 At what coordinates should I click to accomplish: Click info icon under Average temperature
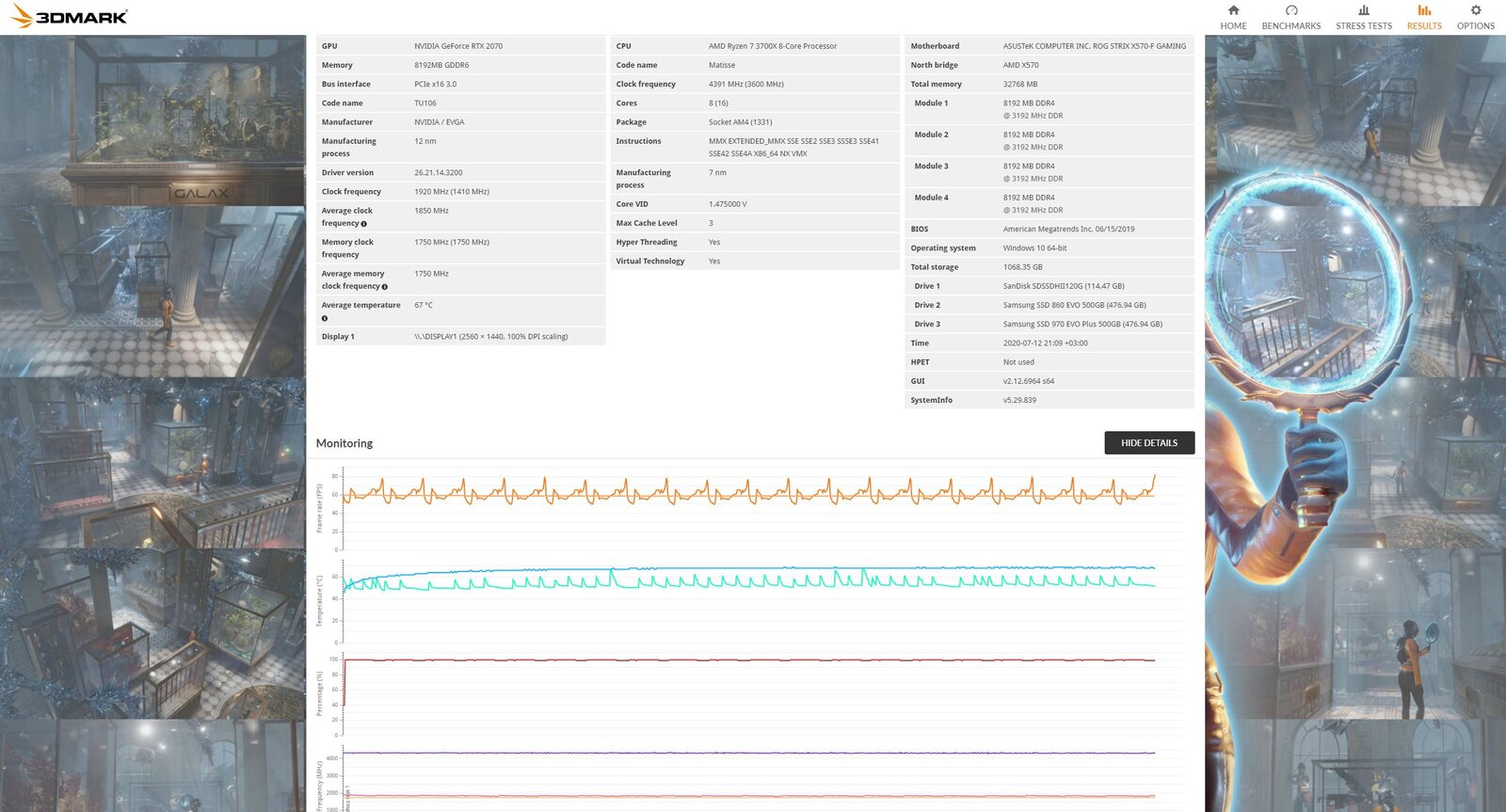pyautogui.click(x=325, y=318)
